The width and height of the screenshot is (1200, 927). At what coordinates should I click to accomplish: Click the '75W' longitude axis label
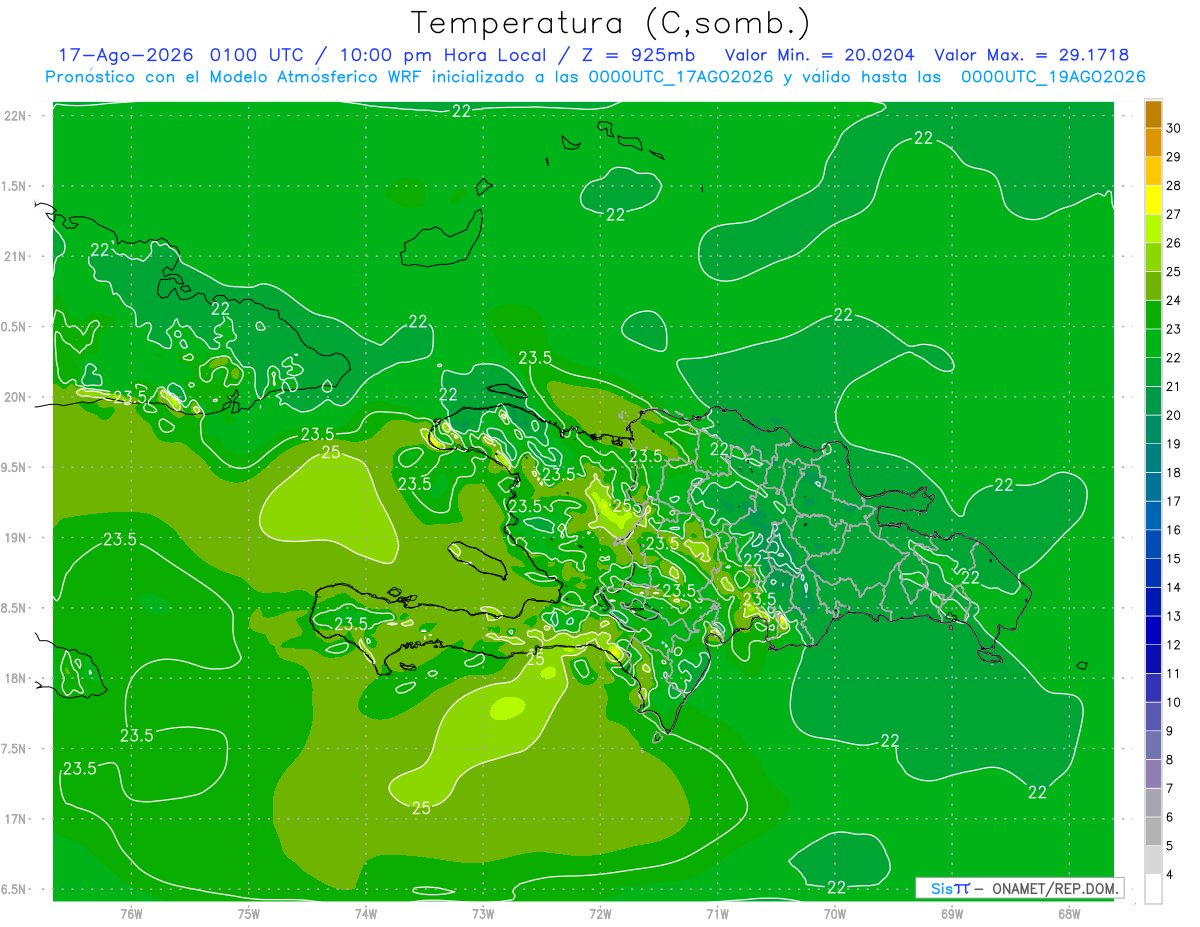coord(249,914)
